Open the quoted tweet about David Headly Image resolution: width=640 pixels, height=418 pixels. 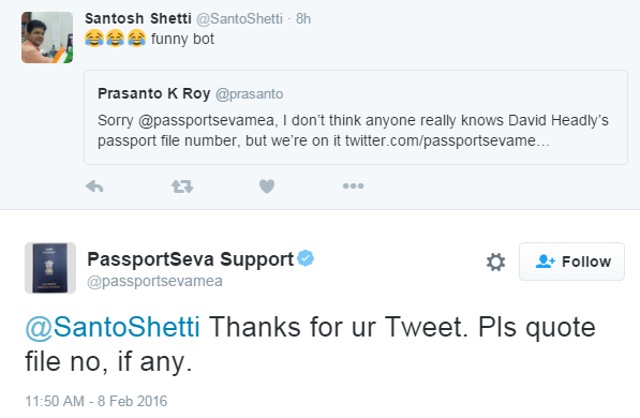click(356, 117)
